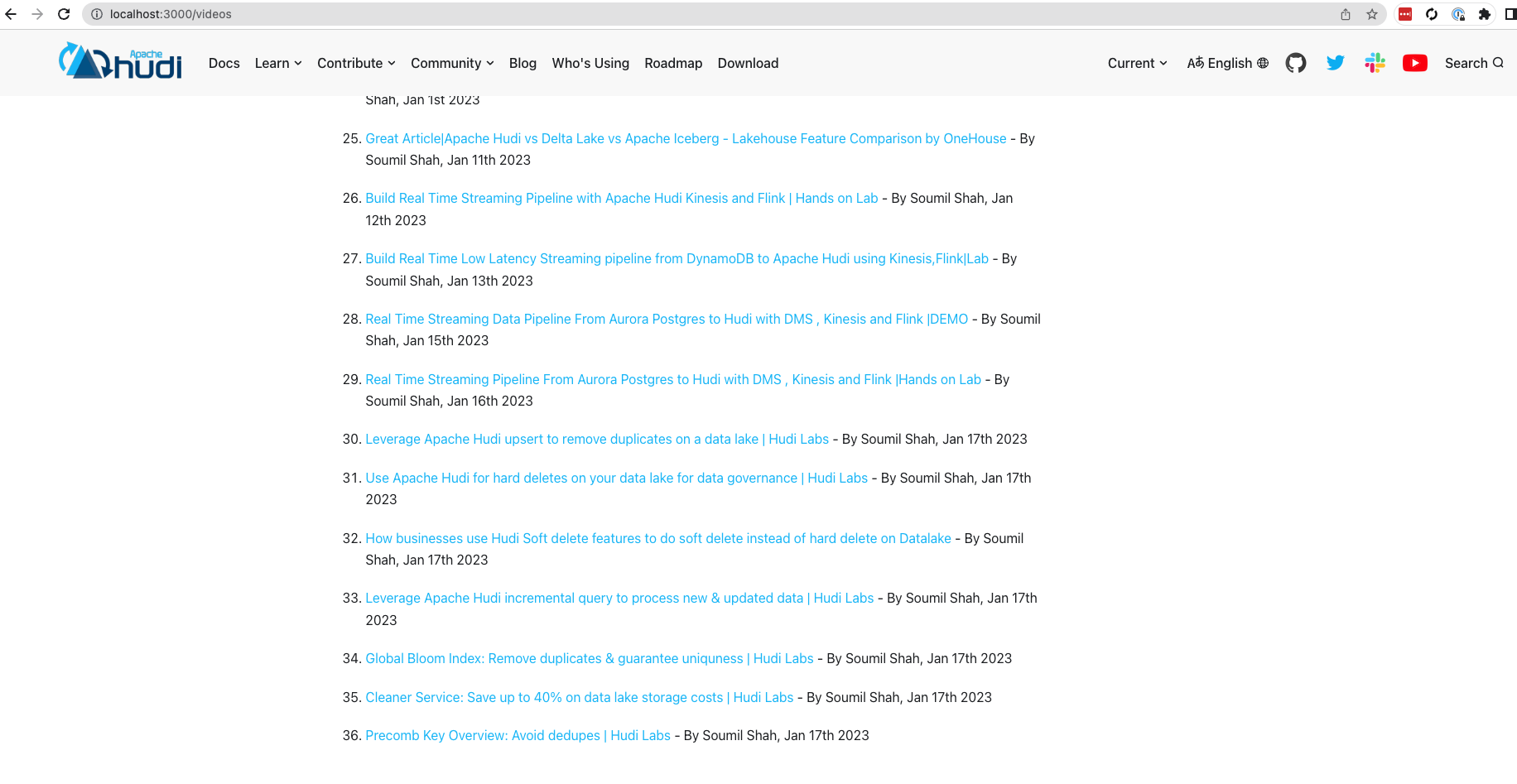This screenshot has width=1517, height=784.
Task: Open the Twitter icon link
Action: point(1336,63)
